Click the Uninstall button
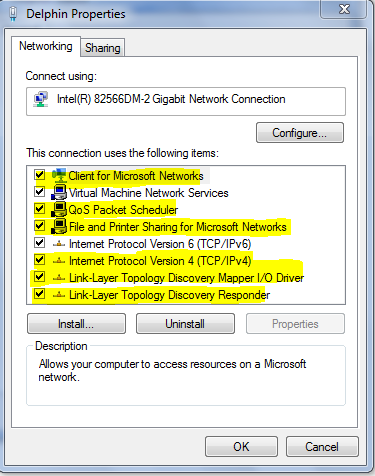The width and height of the screenshot is (375, 476). [x=185, y=324]
